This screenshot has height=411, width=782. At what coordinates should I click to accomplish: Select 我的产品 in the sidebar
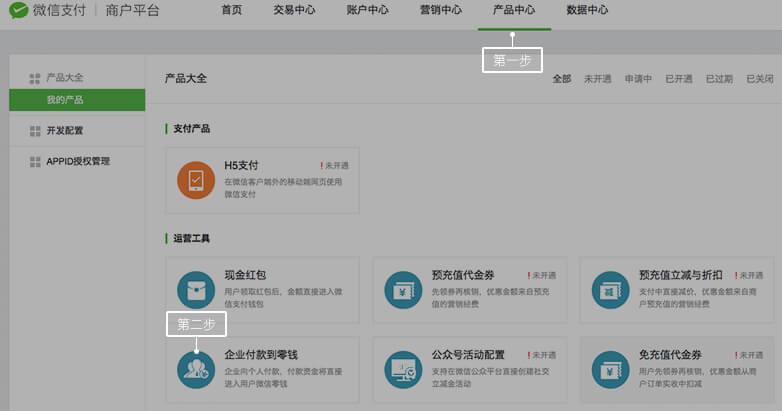[x=64, y=100]
